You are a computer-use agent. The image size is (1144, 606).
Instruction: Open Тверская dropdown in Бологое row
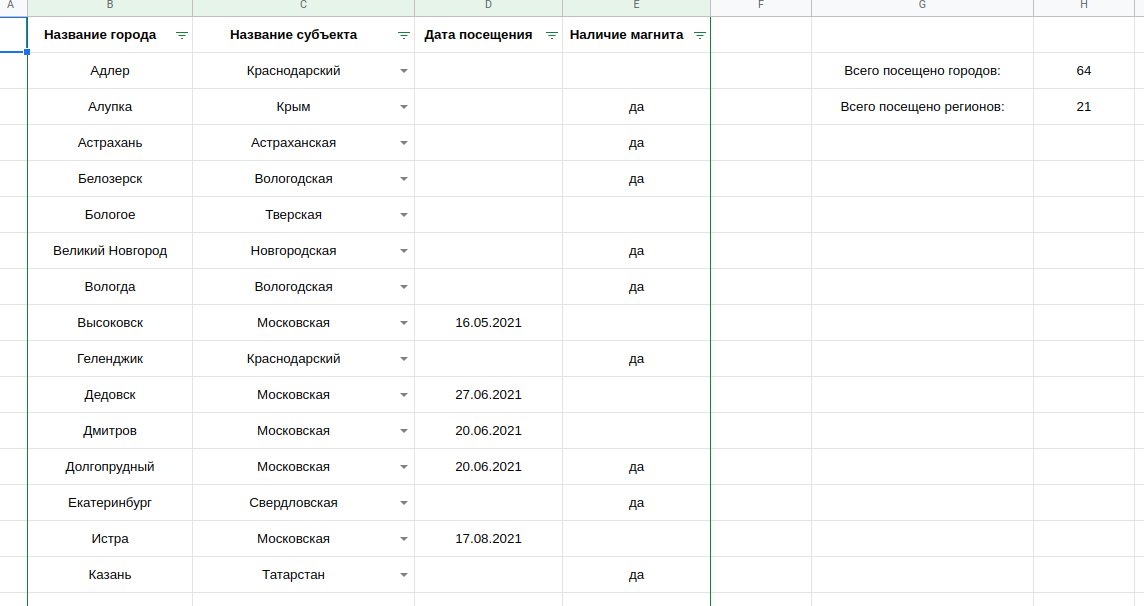404,214
